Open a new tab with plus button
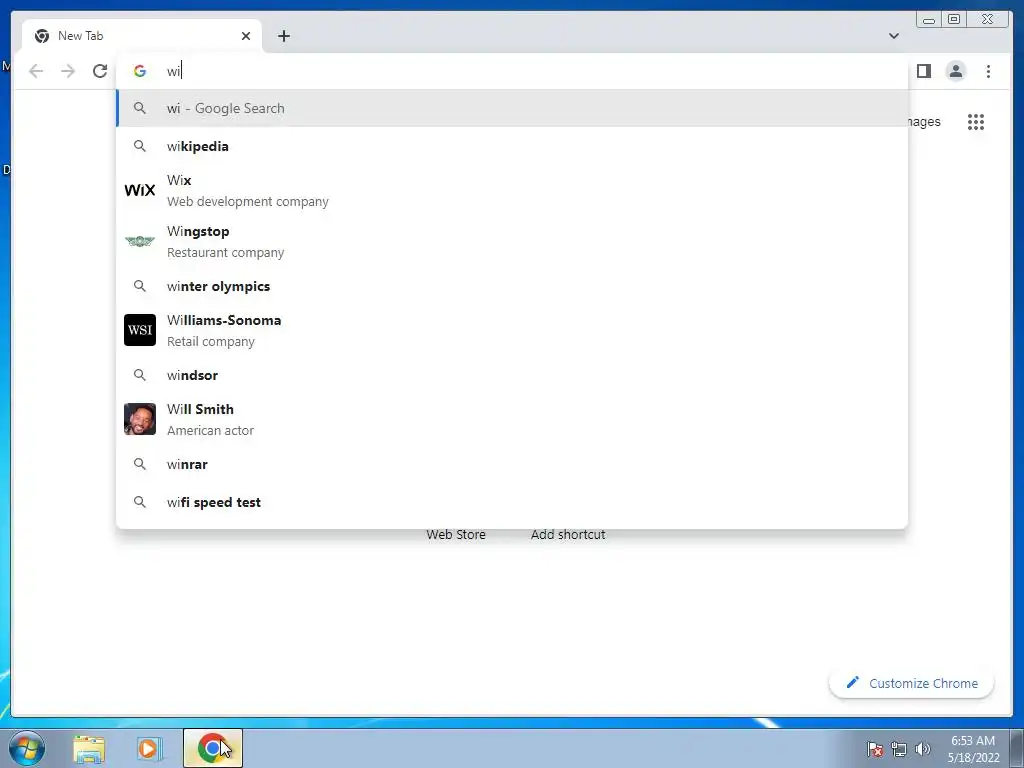Image resolution: width=1024 pixels, height=768 pixels. 283,36
